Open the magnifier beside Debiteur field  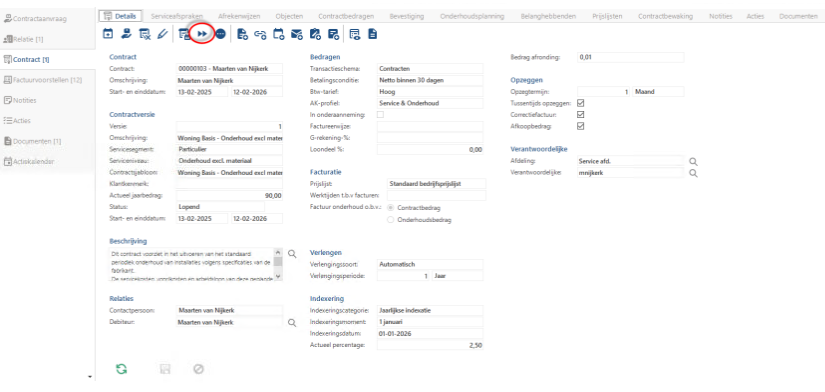[x=293, y=322]
